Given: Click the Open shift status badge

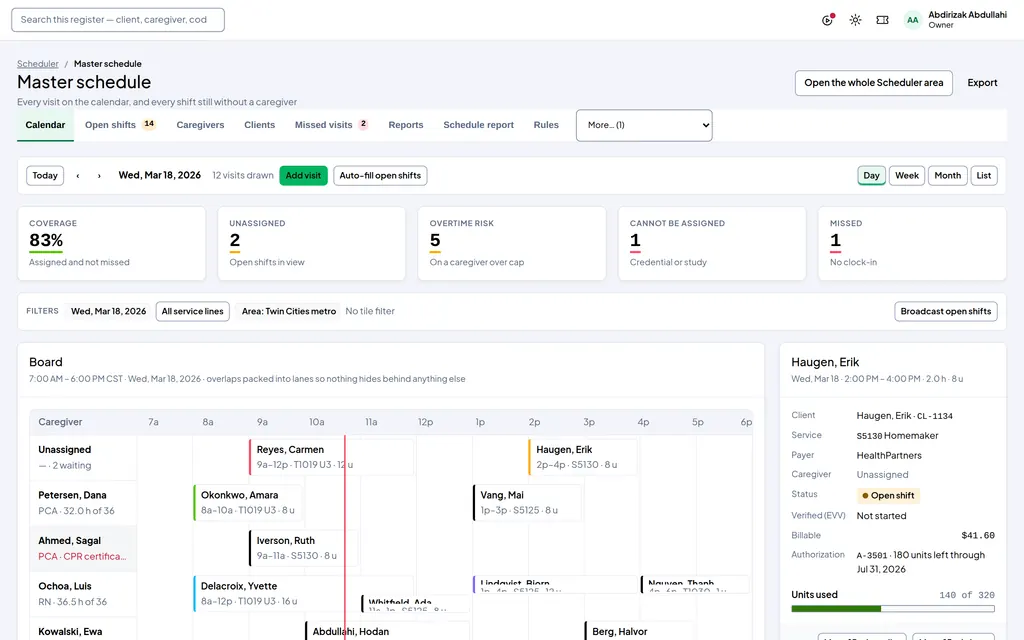Looking at the screenshot, I should (888, 496).
